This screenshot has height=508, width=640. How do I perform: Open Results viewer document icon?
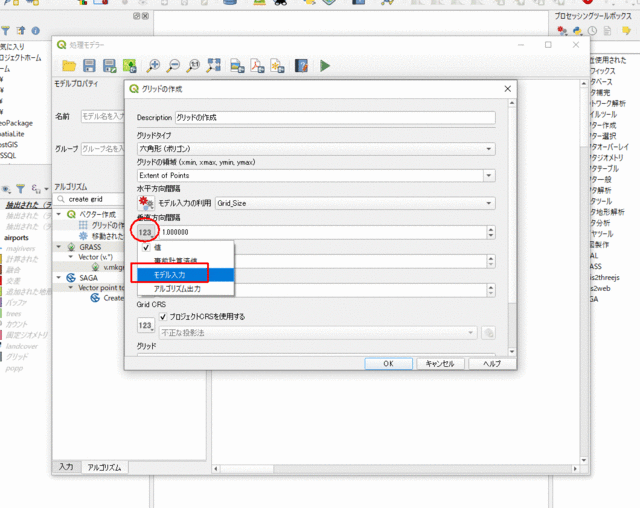pos(607,31)
